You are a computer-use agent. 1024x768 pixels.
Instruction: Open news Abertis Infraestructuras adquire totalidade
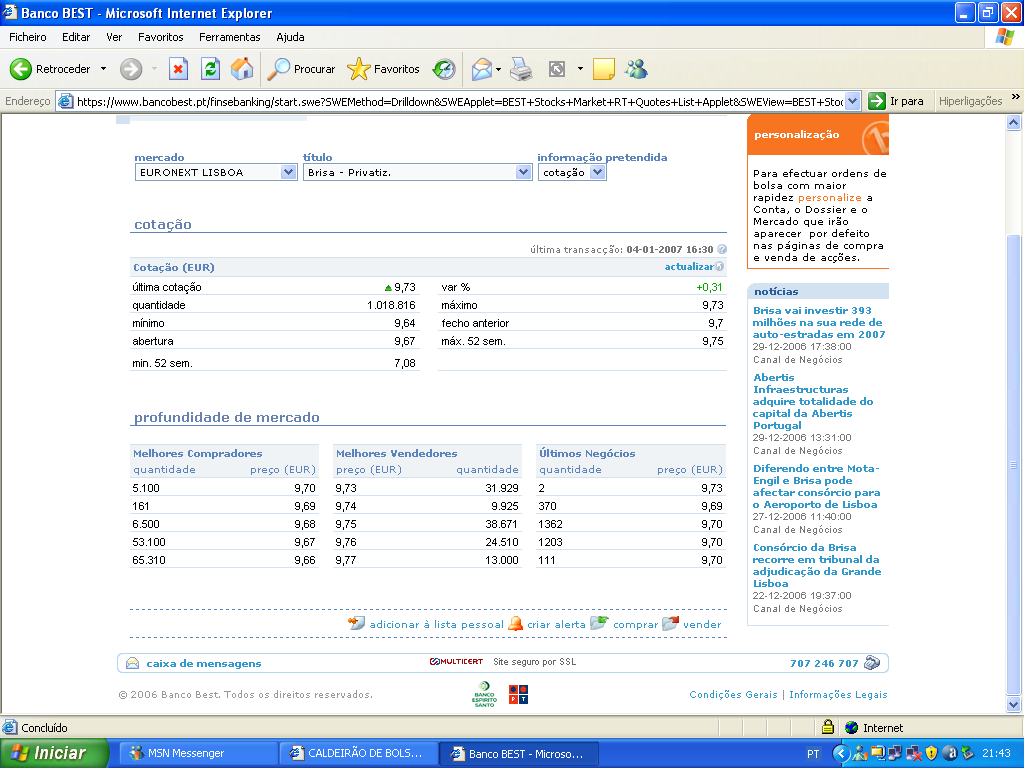click(813, 401)
